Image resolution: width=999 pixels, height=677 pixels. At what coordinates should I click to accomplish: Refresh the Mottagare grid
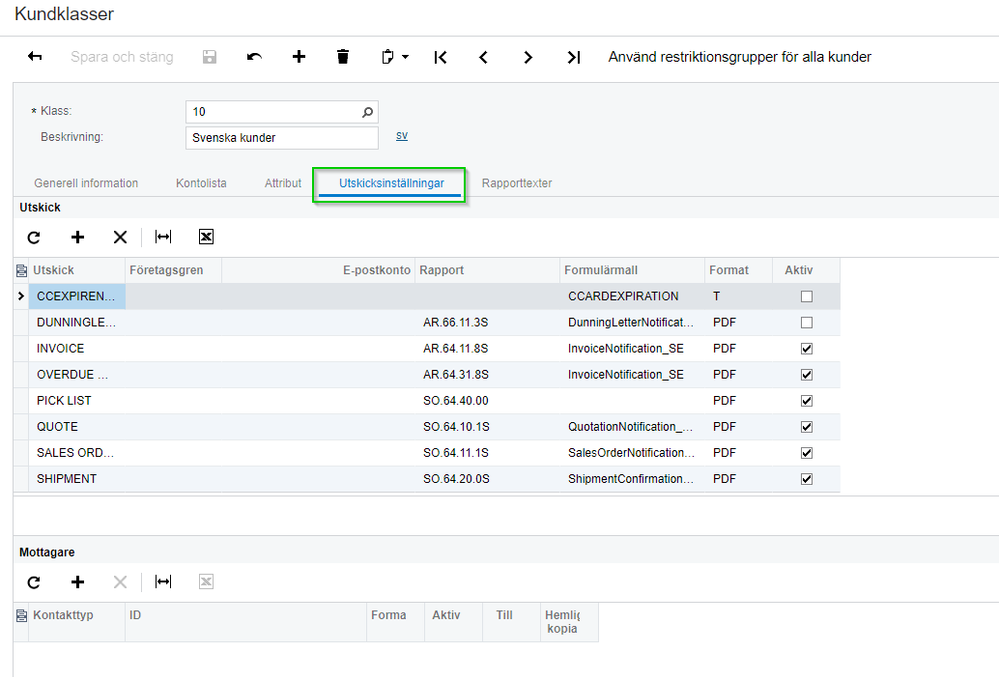pos(34,582)
